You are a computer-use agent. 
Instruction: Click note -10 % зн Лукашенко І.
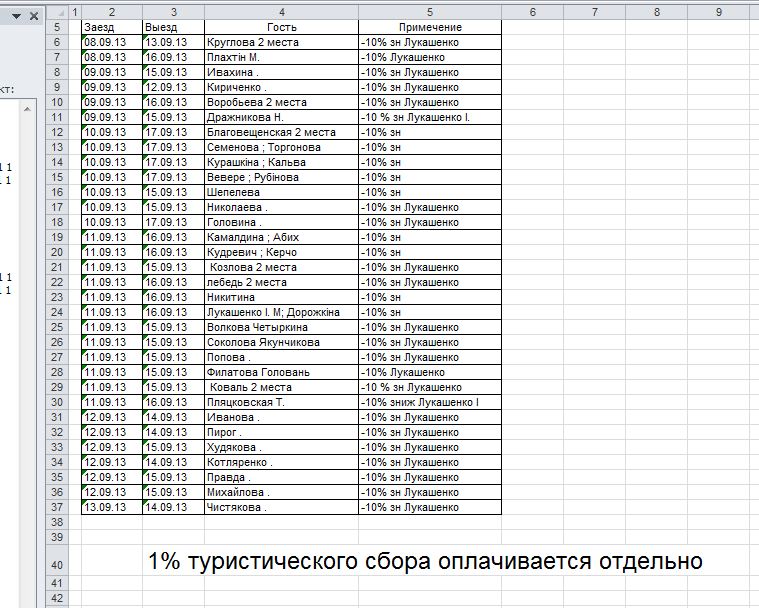click(x=430, y=117)
